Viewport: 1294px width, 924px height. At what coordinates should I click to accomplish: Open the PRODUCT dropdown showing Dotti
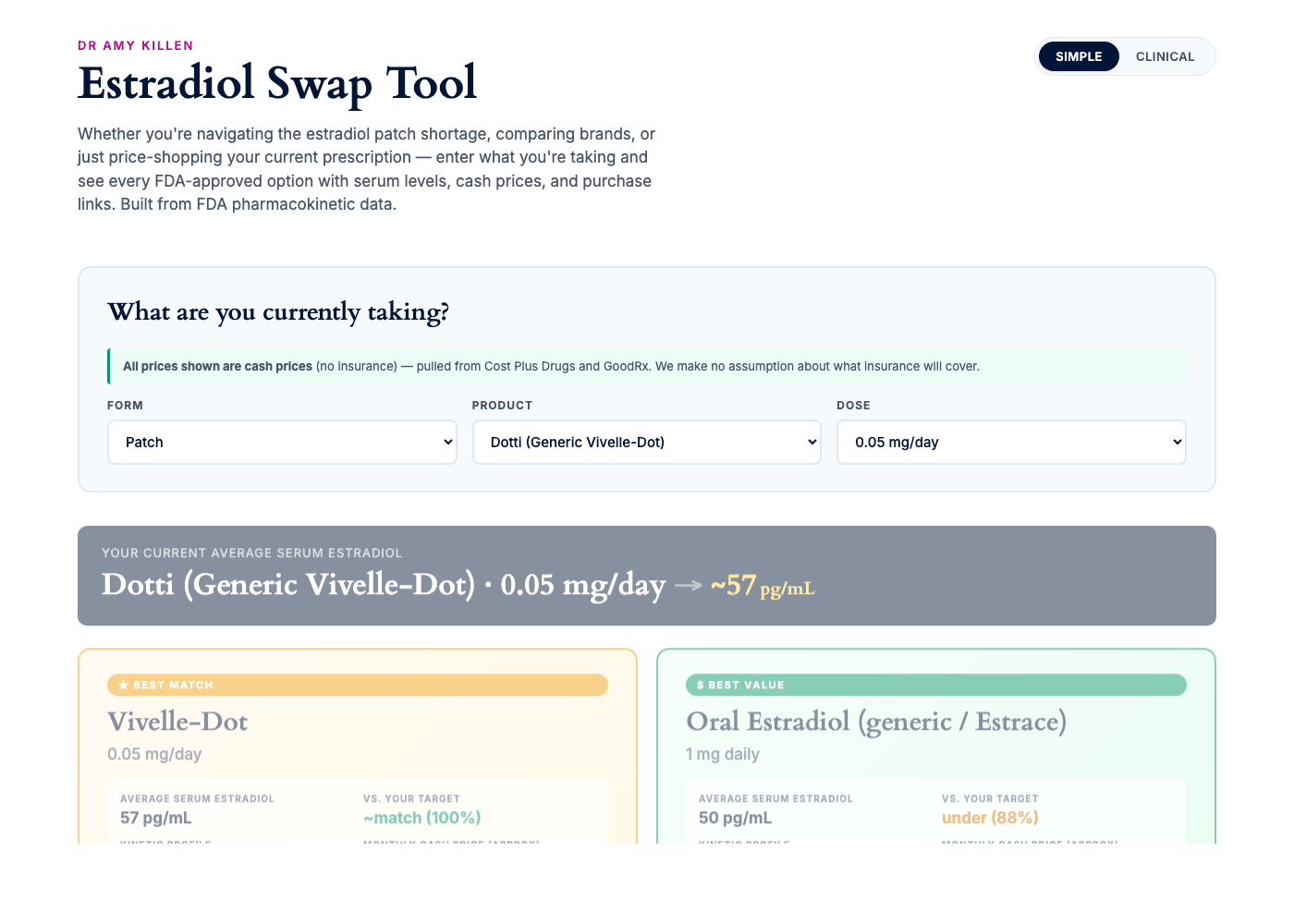click(646, 442)
